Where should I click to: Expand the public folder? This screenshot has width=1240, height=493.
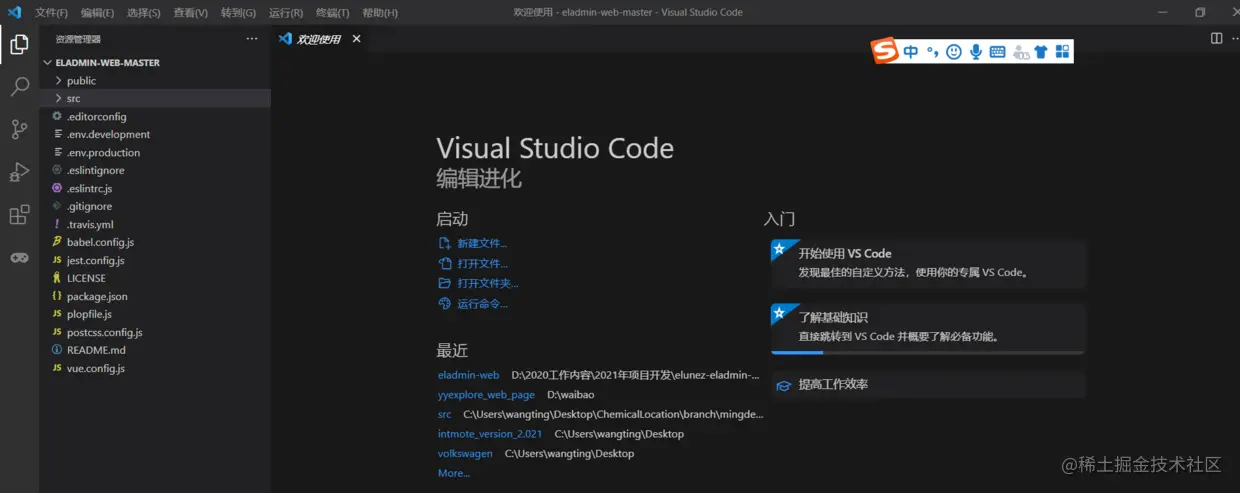click(x=155, y=81)
